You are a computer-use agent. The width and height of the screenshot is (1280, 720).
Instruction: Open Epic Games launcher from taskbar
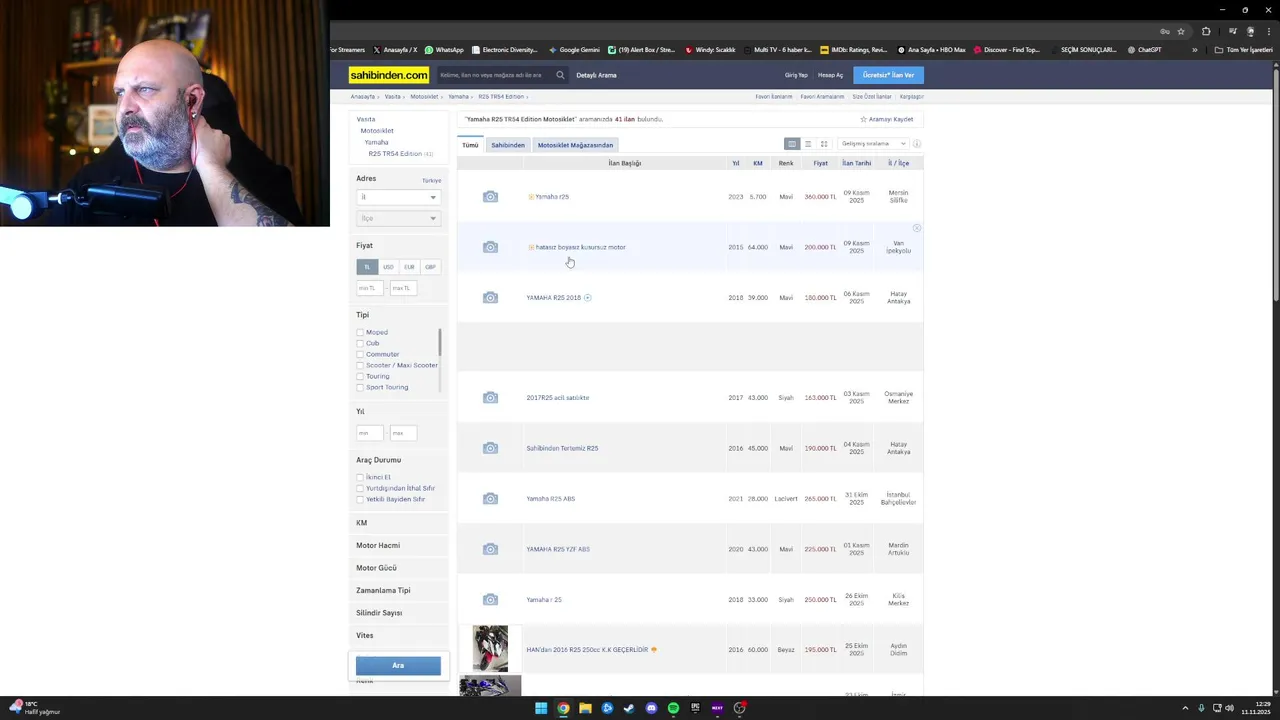(695, 708)
